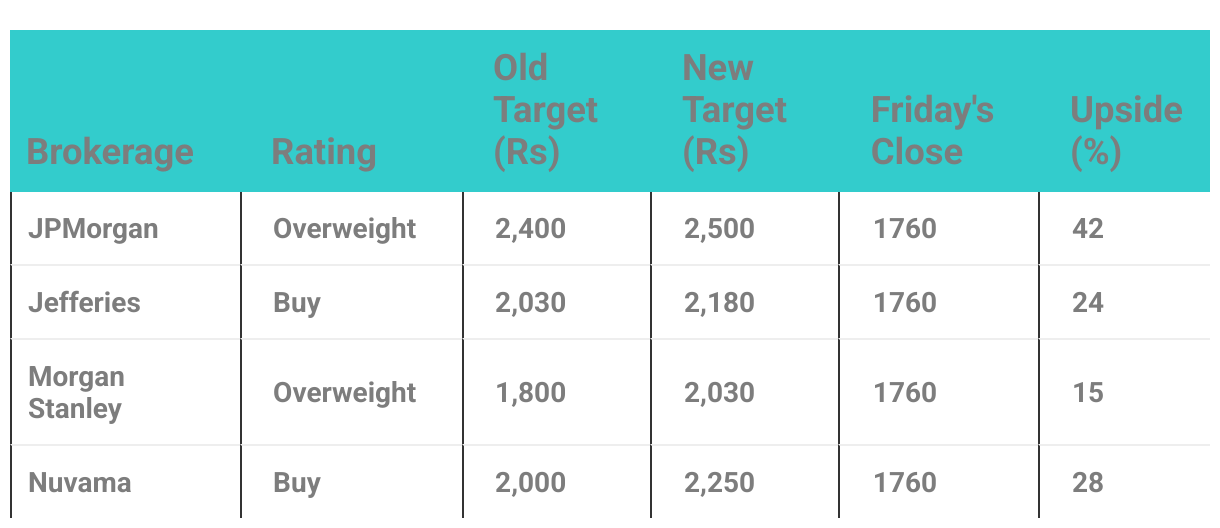Select the Rating column header
Image resolution: width=1220 pixels, height=528 pixels.
pyautogui.click(x=324, y=152)
